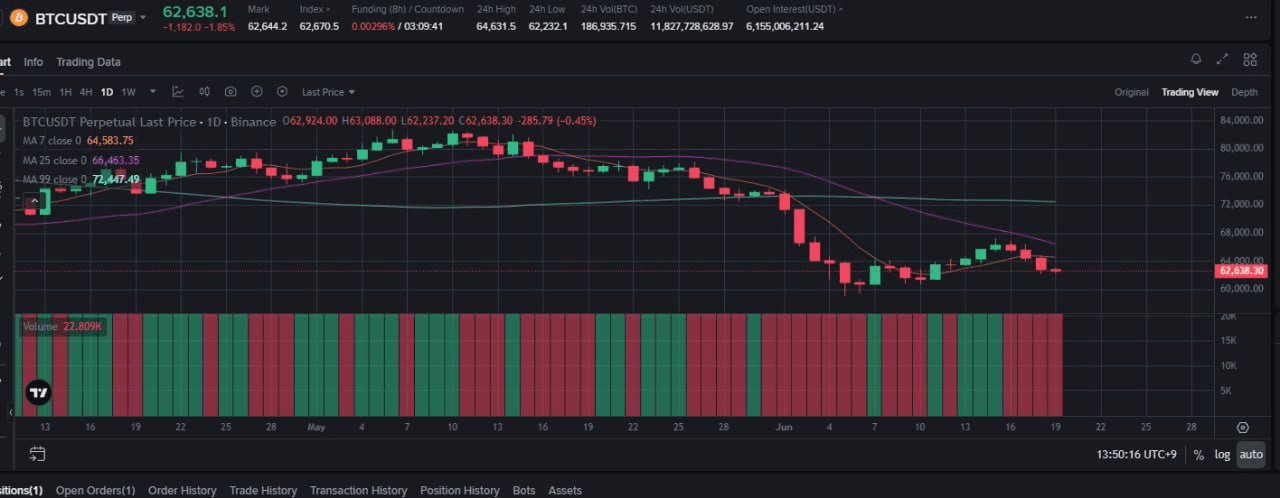Image resolution: width=1280 pixels, height=498 pixels.
Task: Select the 15m interval
Action: click(41, 92)
